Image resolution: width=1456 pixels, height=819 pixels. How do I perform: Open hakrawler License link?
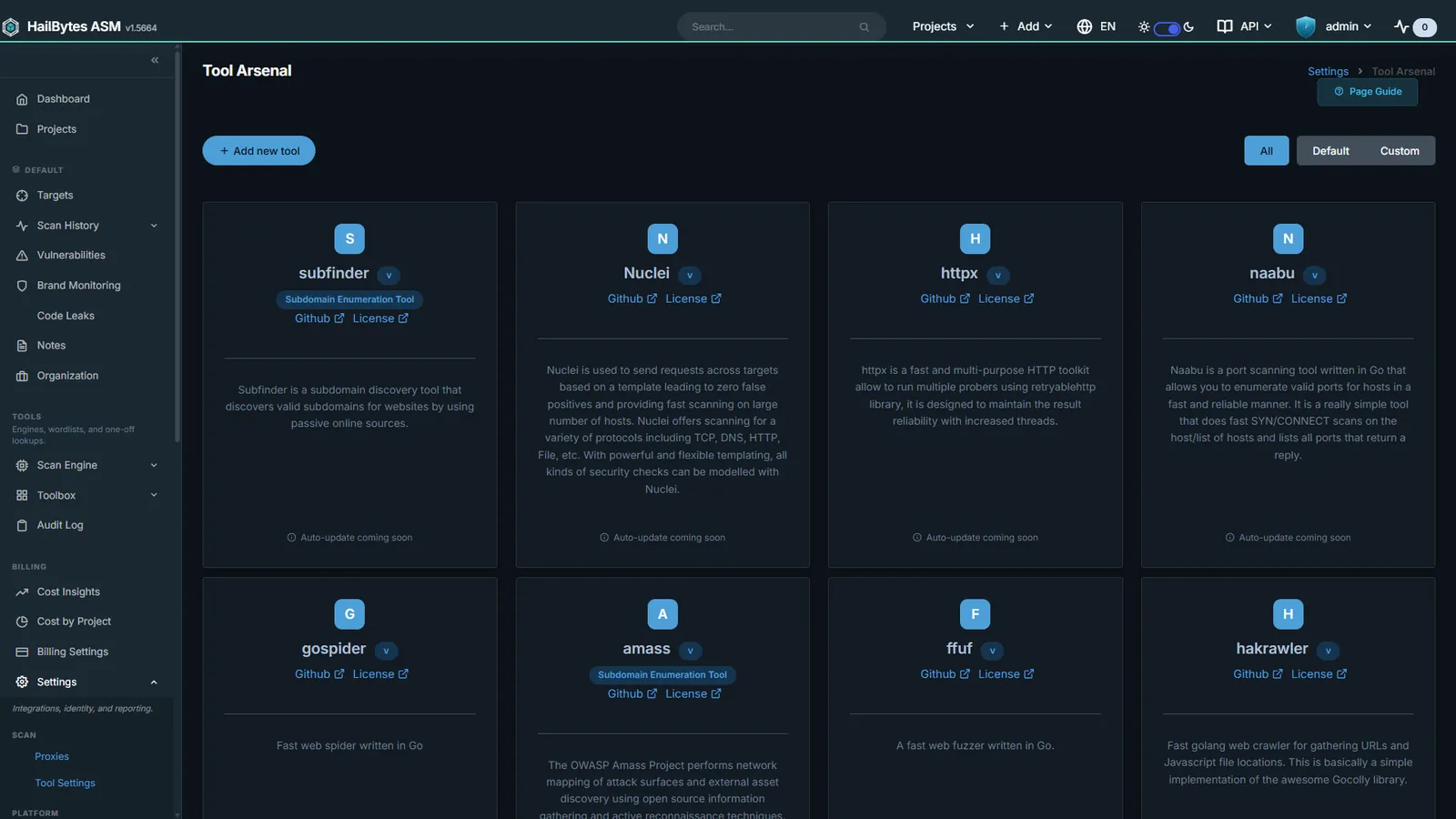(1319, 674)
